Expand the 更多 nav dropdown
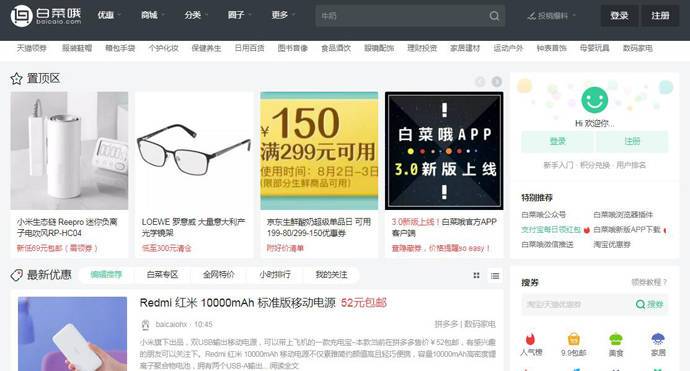This screenshot has width=690, height=371. pyautogui.click(x=283, y=15)
